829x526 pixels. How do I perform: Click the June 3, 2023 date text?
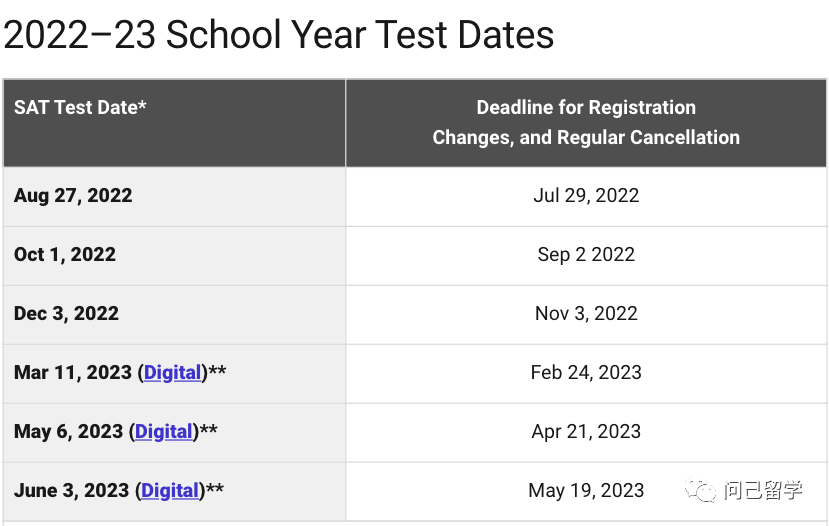pyautogui.click(x=71, y=491)
